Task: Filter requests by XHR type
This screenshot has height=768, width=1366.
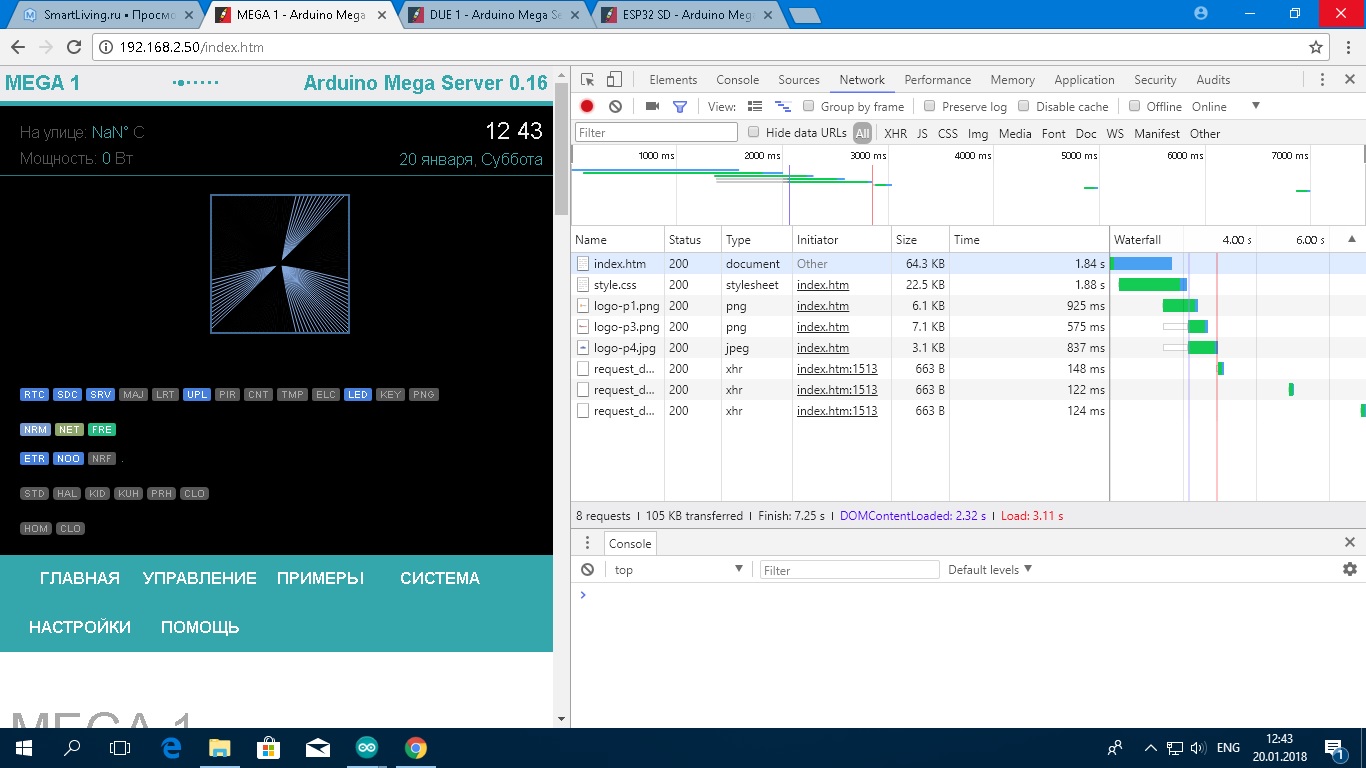Action: point(895,133)
